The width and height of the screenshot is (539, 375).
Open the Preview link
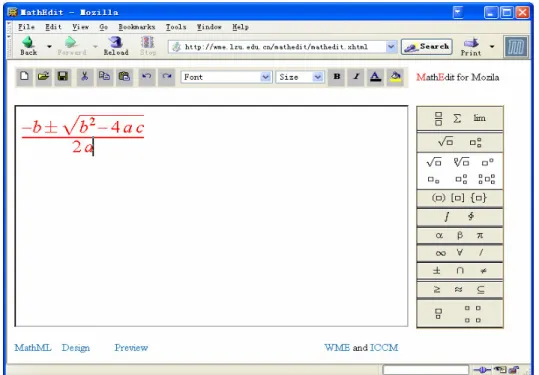[131, 348]
